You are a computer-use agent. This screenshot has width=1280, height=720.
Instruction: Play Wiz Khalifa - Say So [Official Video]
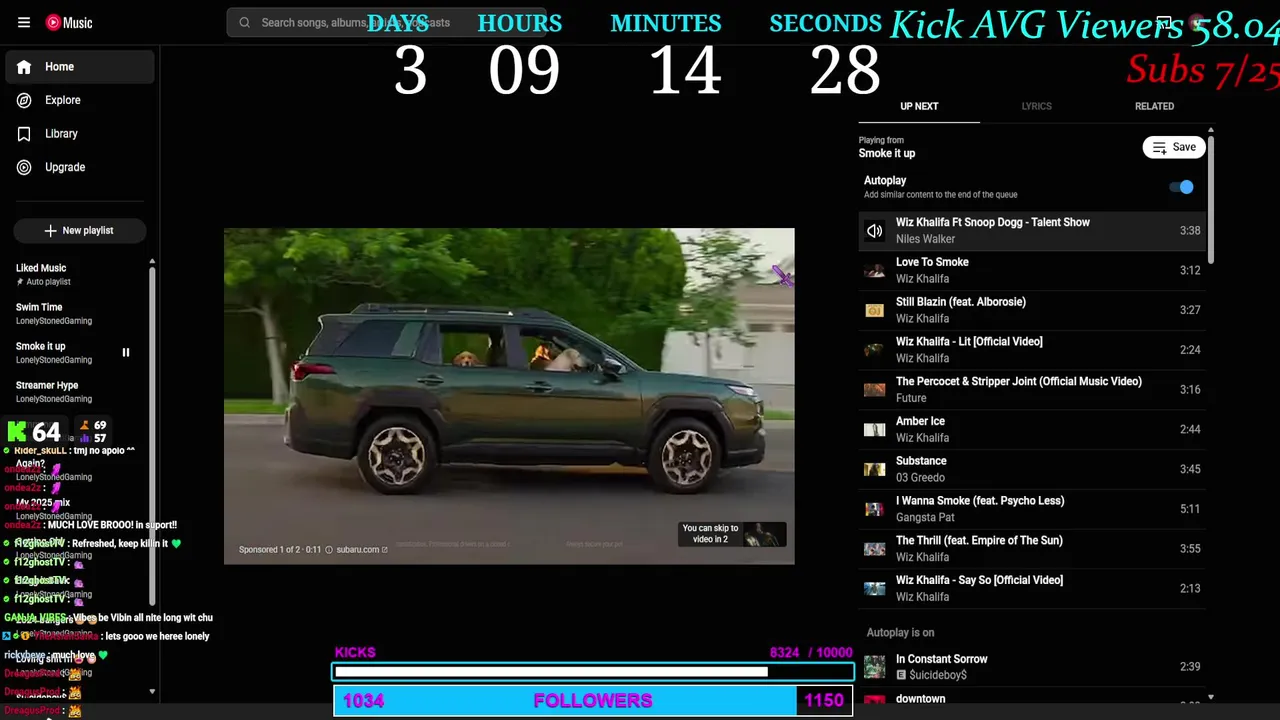coord(1032,588)
